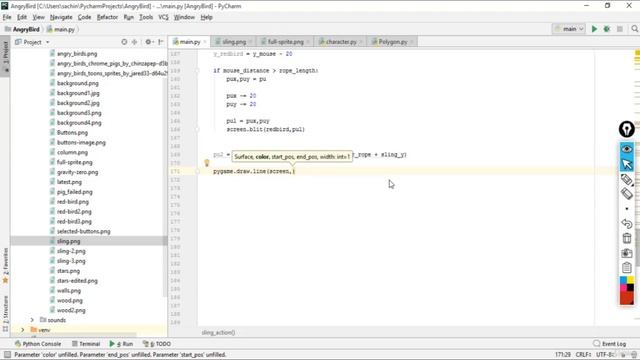
Task: Open the VCS menu
Action: point(163,17)
